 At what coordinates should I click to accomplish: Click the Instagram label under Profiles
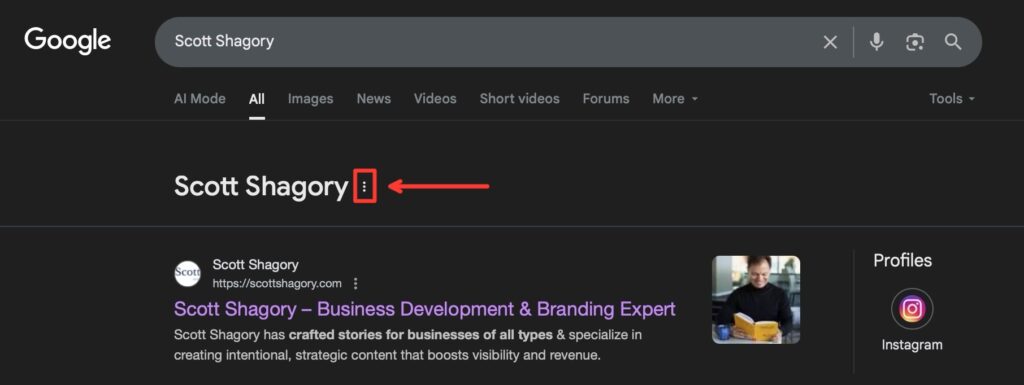coord(912,345)
